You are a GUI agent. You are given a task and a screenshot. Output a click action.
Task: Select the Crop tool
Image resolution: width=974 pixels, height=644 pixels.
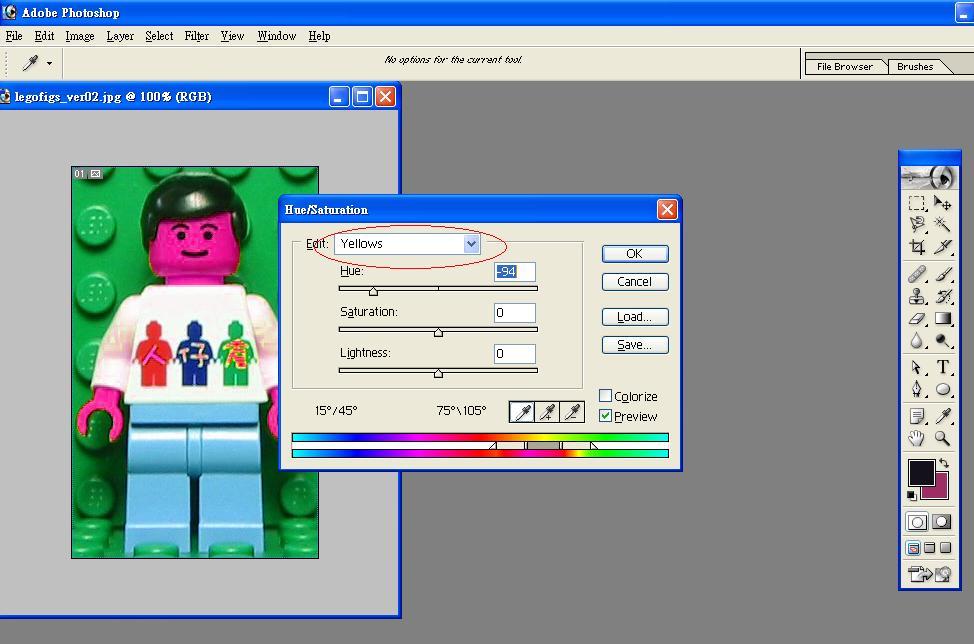click(x=917, y=247)
